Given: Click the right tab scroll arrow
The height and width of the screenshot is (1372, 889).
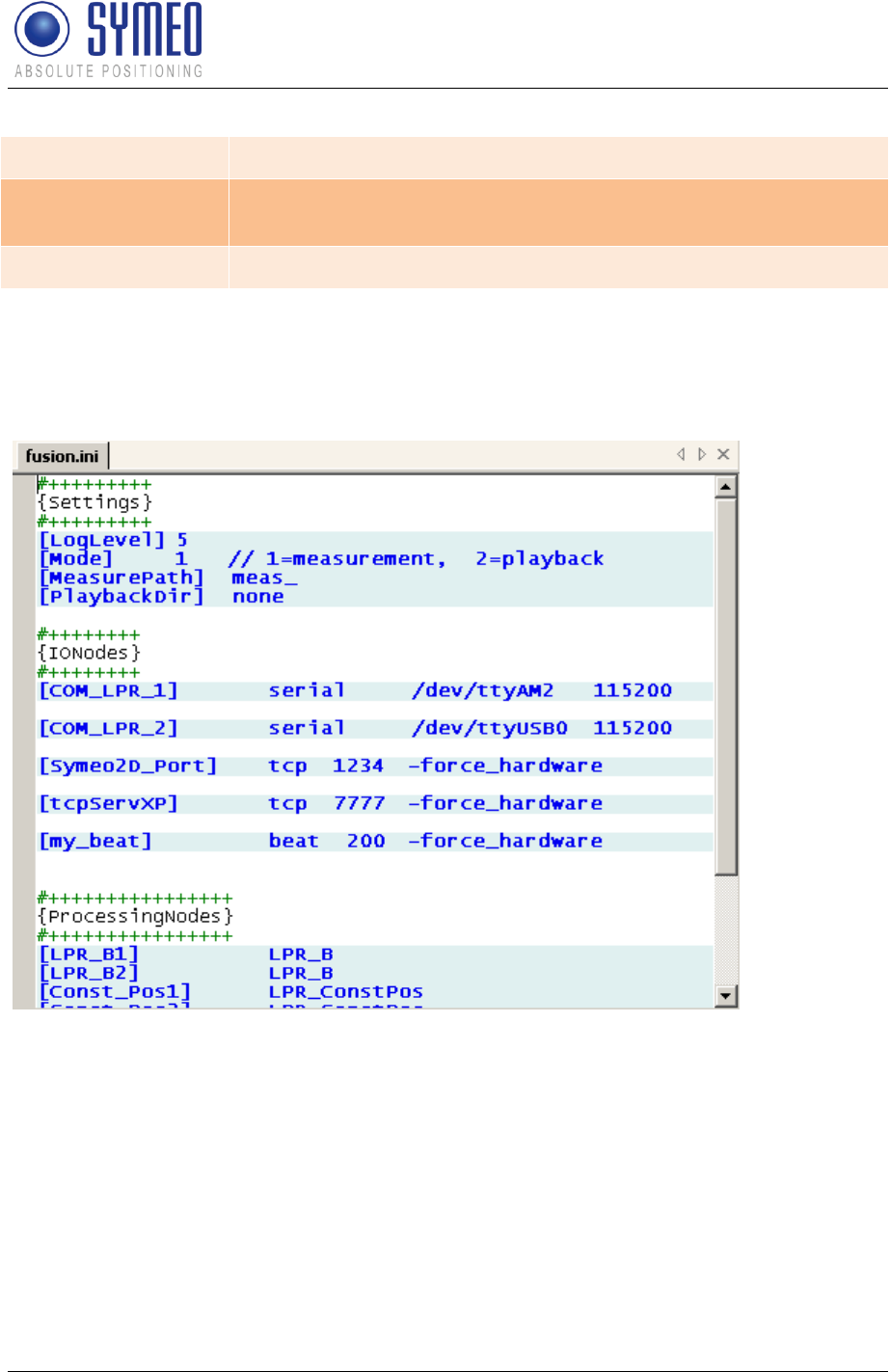Looking at the screenshot, I should click(702, 454).
